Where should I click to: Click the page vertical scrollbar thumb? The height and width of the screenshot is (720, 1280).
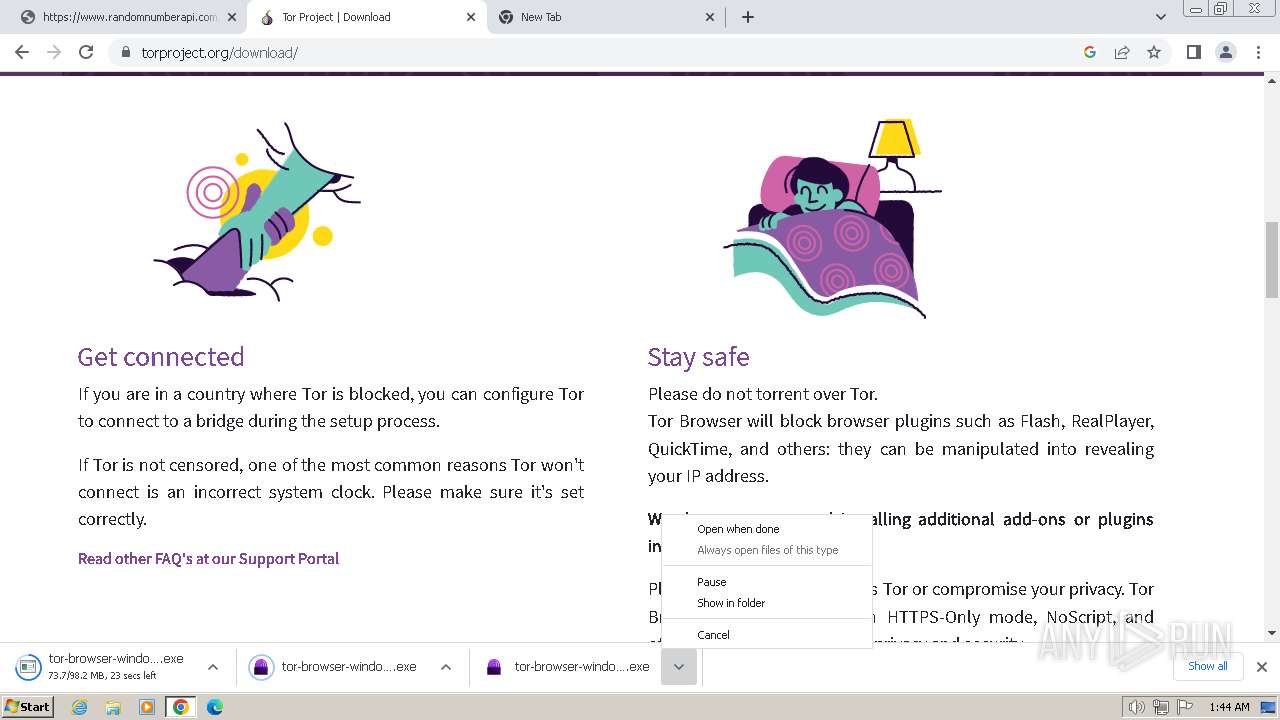(x=1272, y=259)
